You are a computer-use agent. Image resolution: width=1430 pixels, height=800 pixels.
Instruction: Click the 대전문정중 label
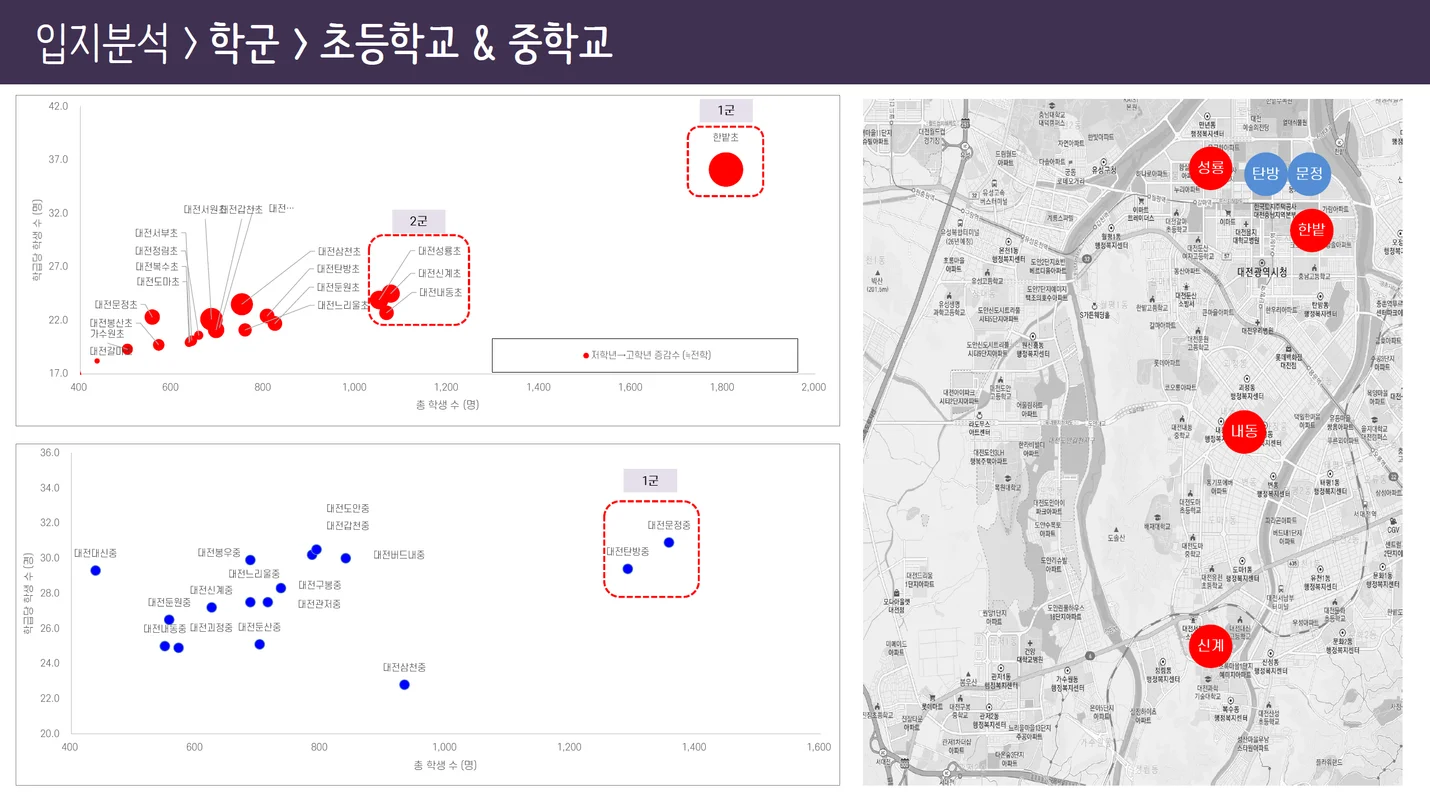pyautogui.click(x=669, y=525)
